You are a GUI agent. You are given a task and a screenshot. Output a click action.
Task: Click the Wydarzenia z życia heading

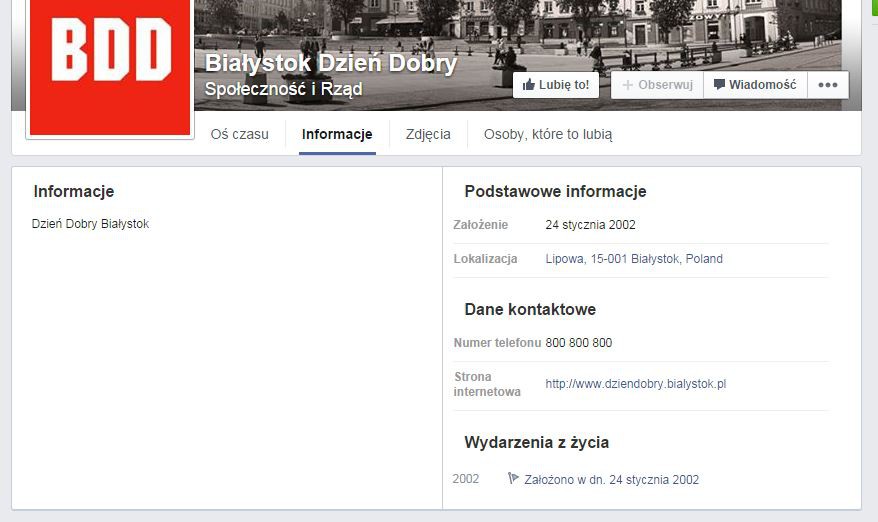coord(536,442)
